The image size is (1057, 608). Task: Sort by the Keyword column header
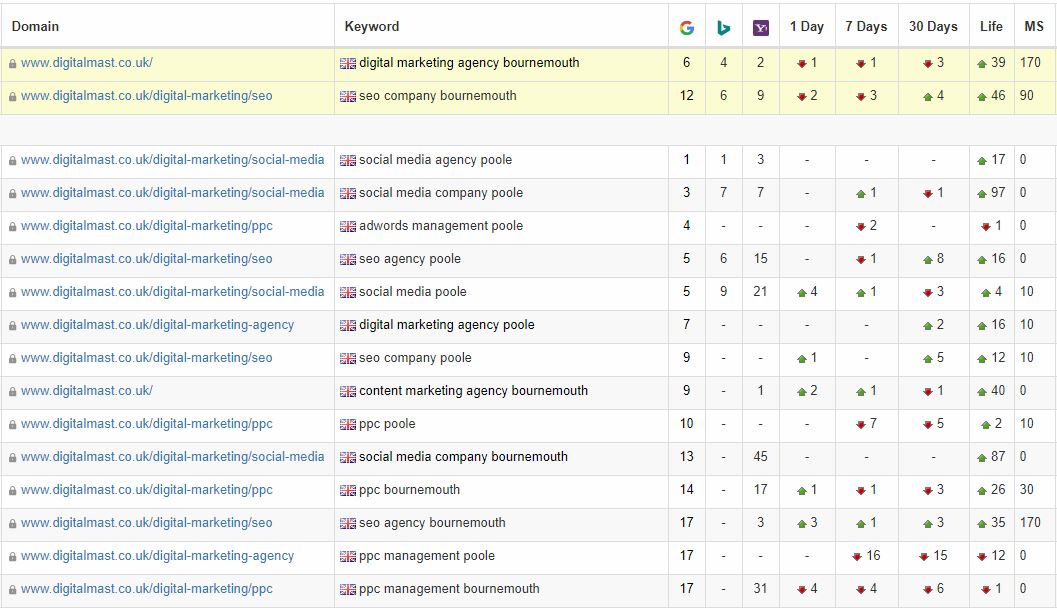tap(371, 26)
